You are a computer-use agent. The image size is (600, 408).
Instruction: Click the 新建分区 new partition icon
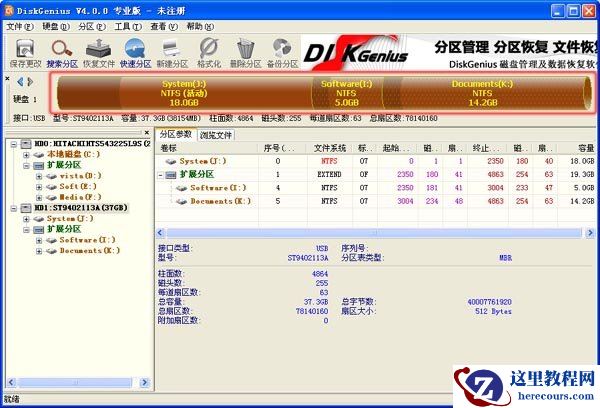click(172, 53)
